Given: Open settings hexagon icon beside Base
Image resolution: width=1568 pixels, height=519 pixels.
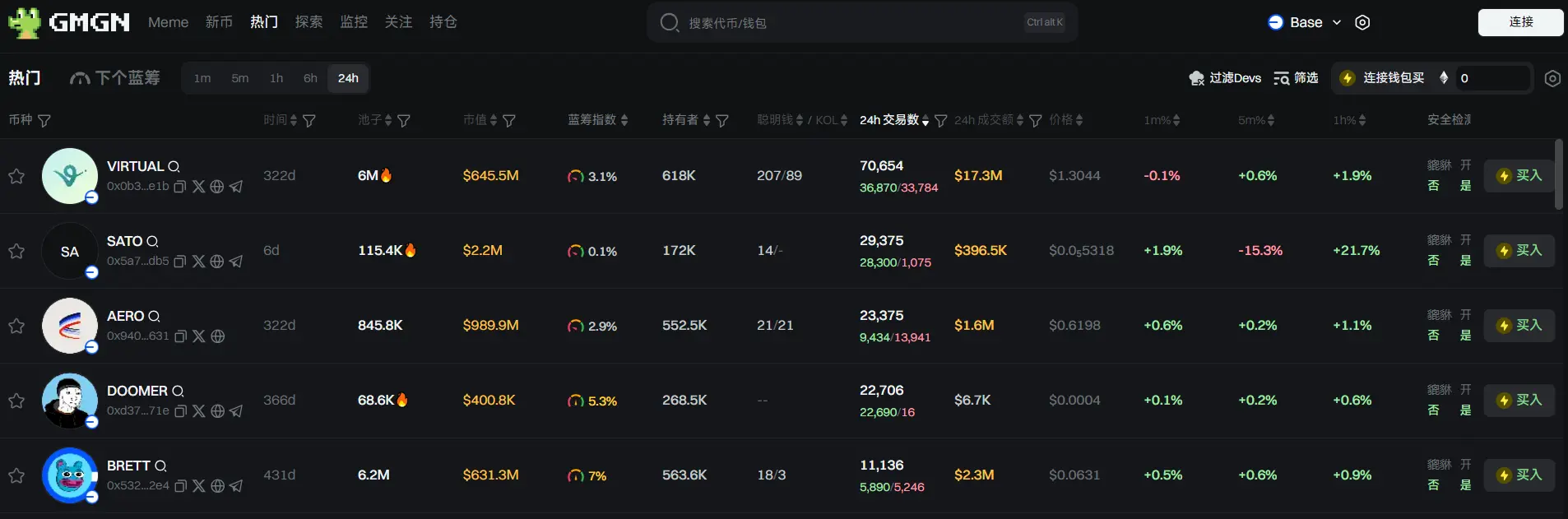Looking at the screenshot, I should 1362,22.
